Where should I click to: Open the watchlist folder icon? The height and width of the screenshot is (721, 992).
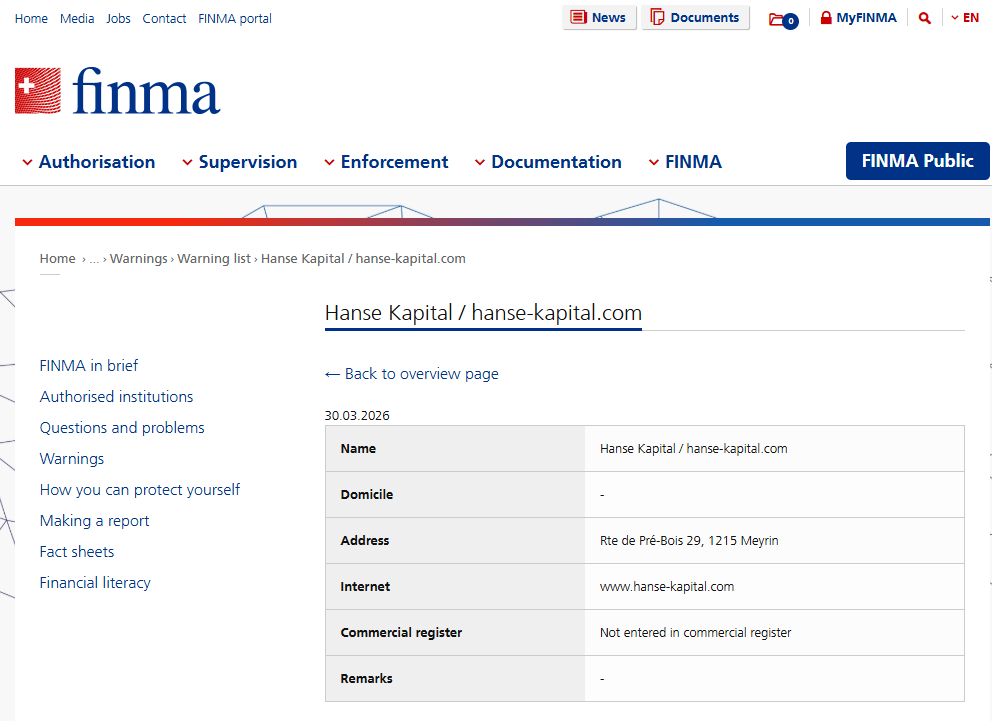tap(783, 20)
